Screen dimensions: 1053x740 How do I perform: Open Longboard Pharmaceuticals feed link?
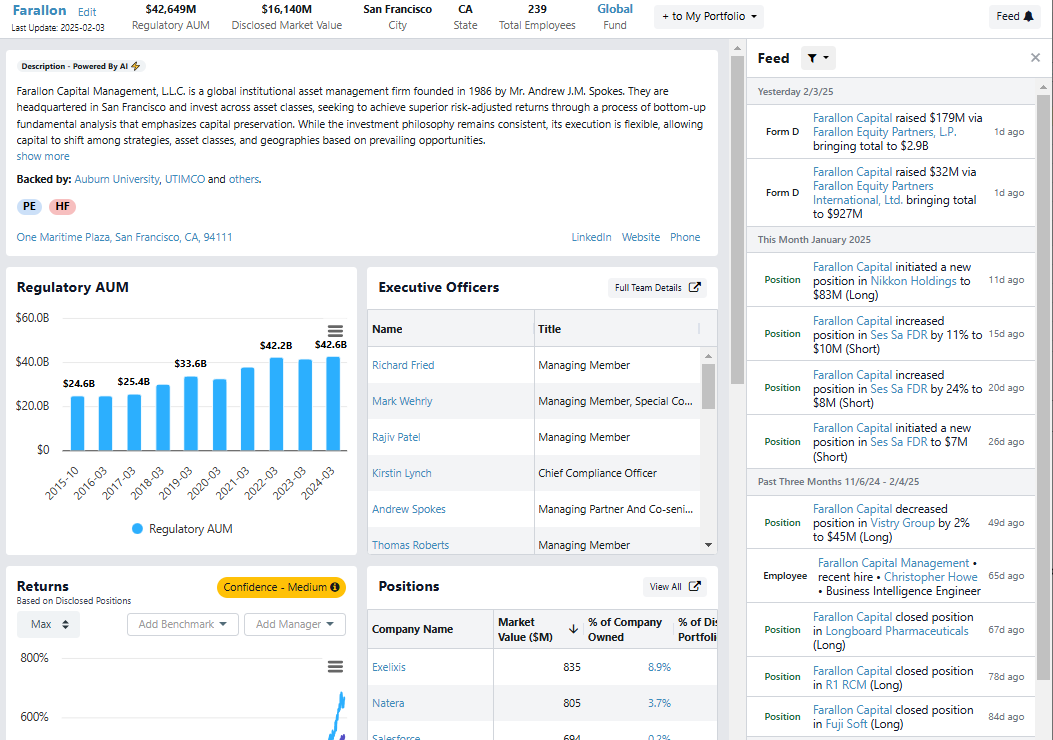point(897,631)
